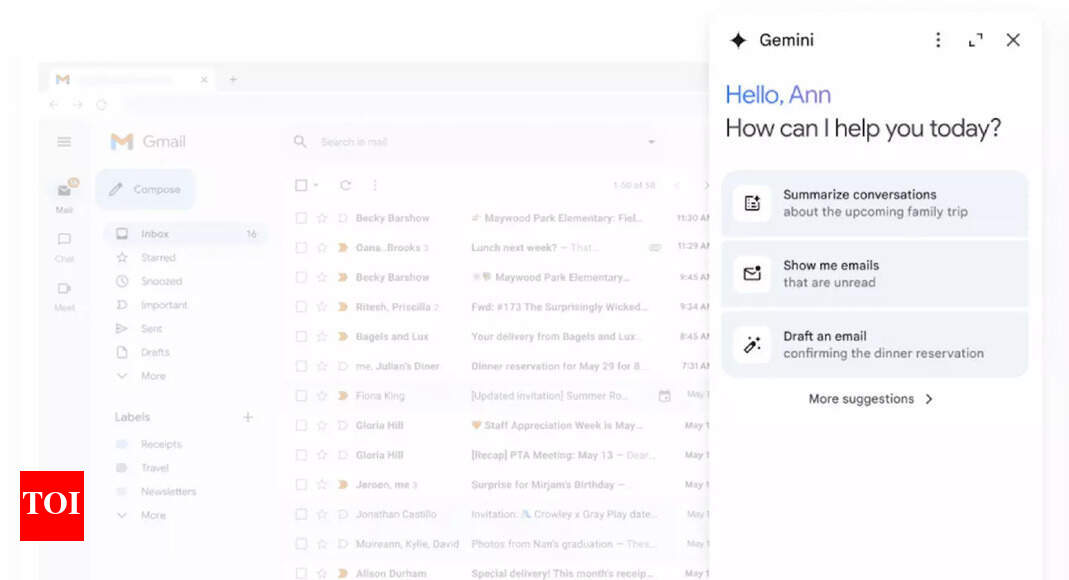The height and width of the screenshot is (580, 1069).
Task: Star the Bagels and Lux email
Action: [x=322, y=337]
